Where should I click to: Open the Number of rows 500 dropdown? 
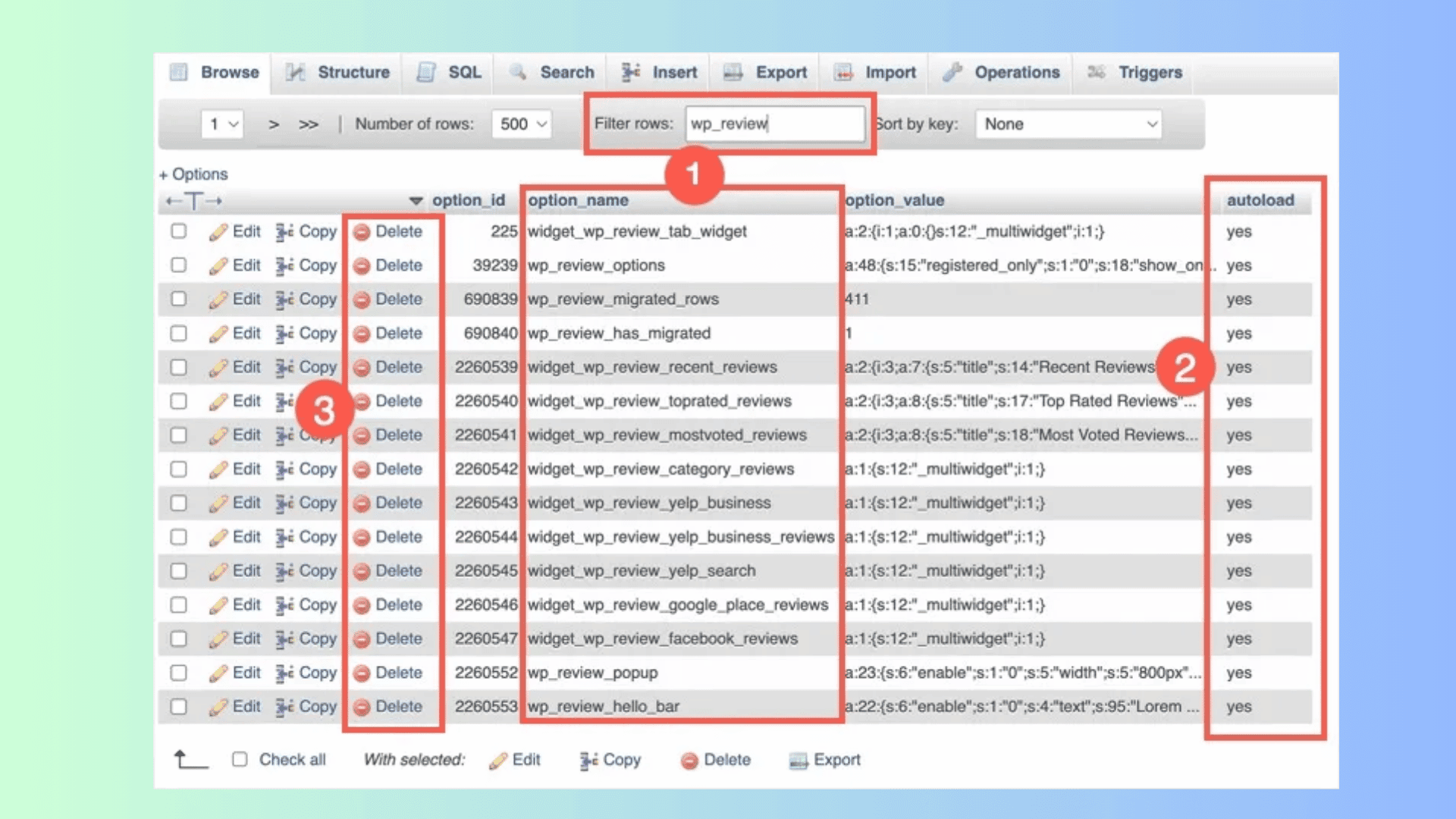522,124
